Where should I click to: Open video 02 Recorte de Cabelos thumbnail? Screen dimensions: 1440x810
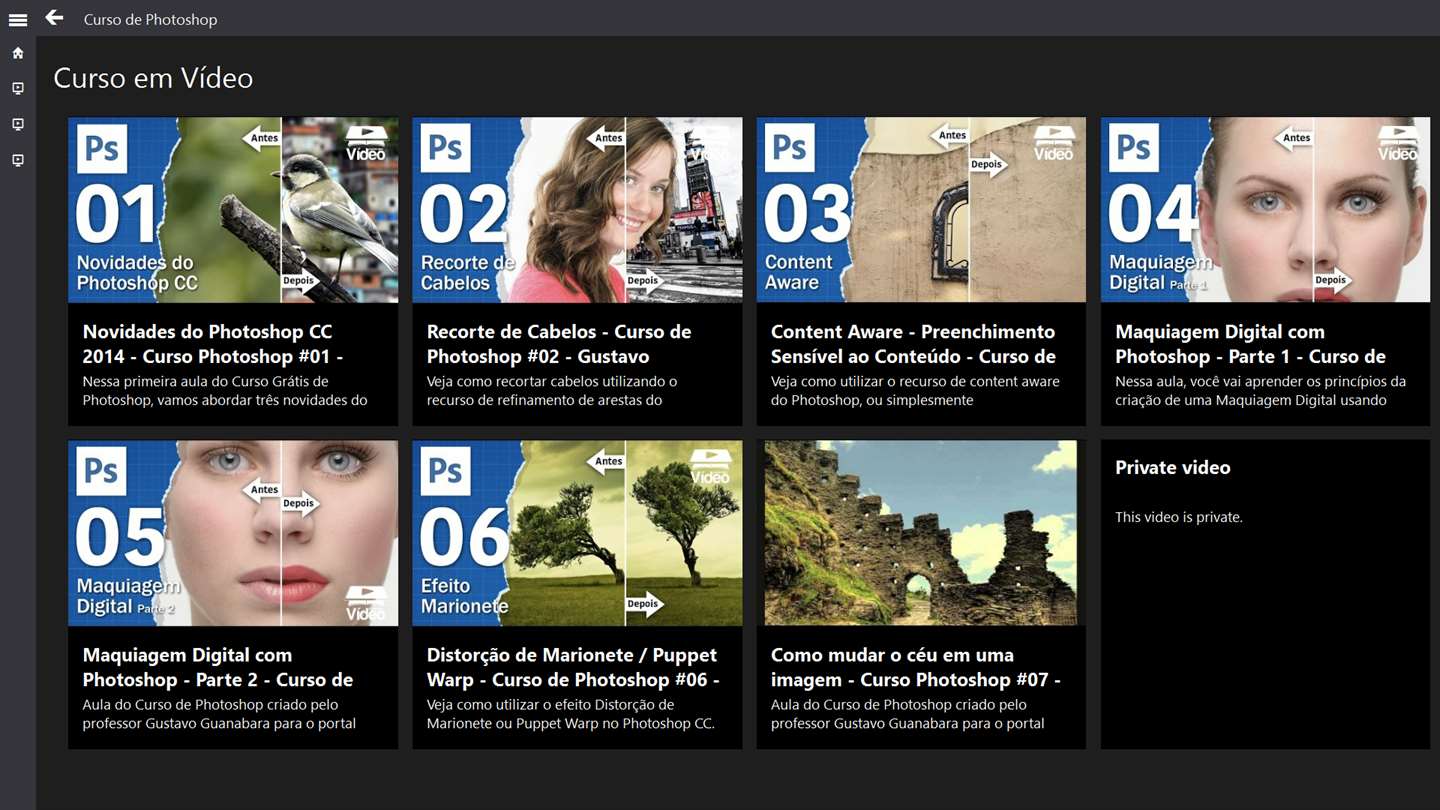tap(577, 210)
